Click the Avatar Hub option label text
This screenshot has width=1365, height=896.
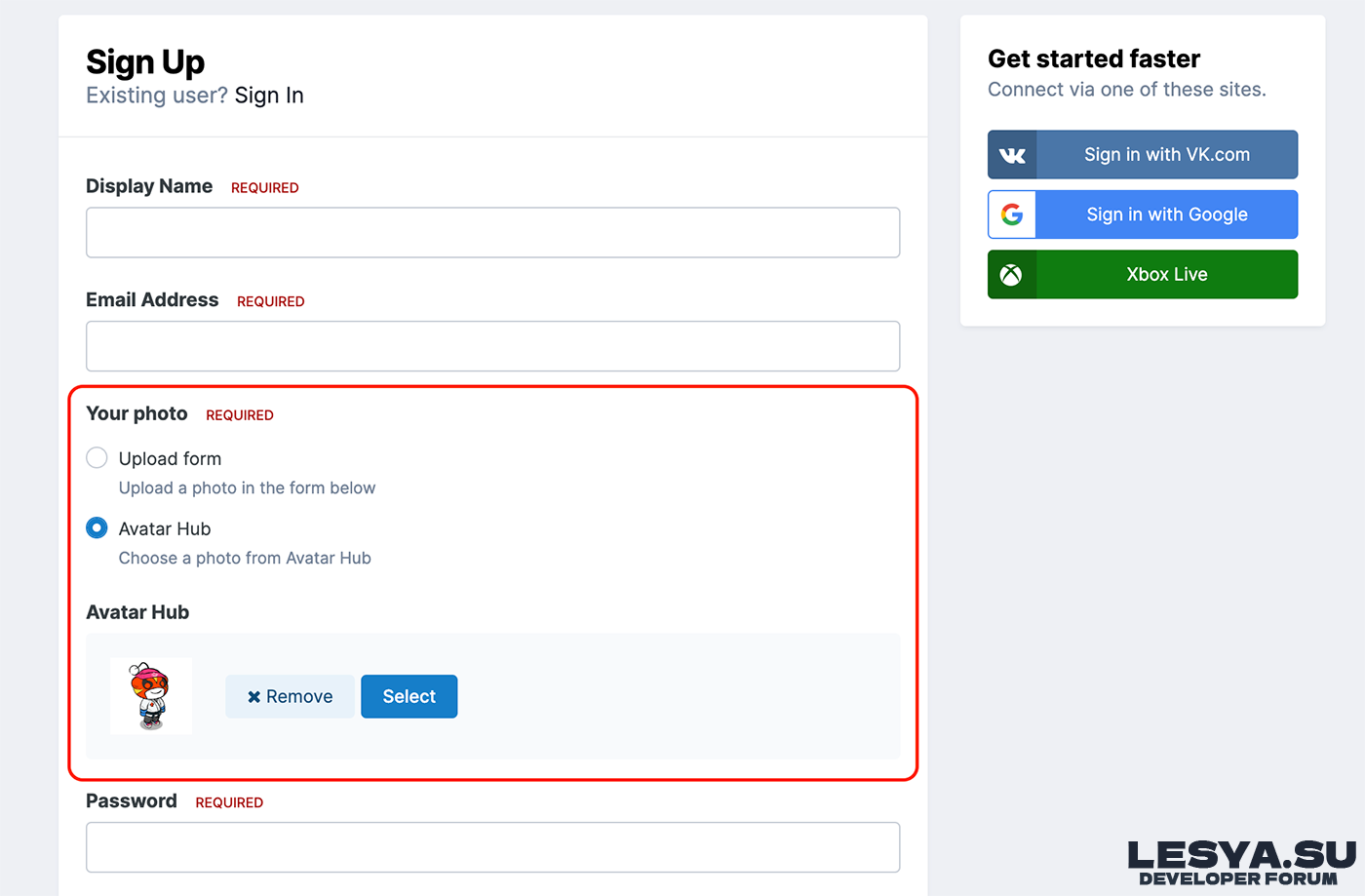click(x=165, y=529)
